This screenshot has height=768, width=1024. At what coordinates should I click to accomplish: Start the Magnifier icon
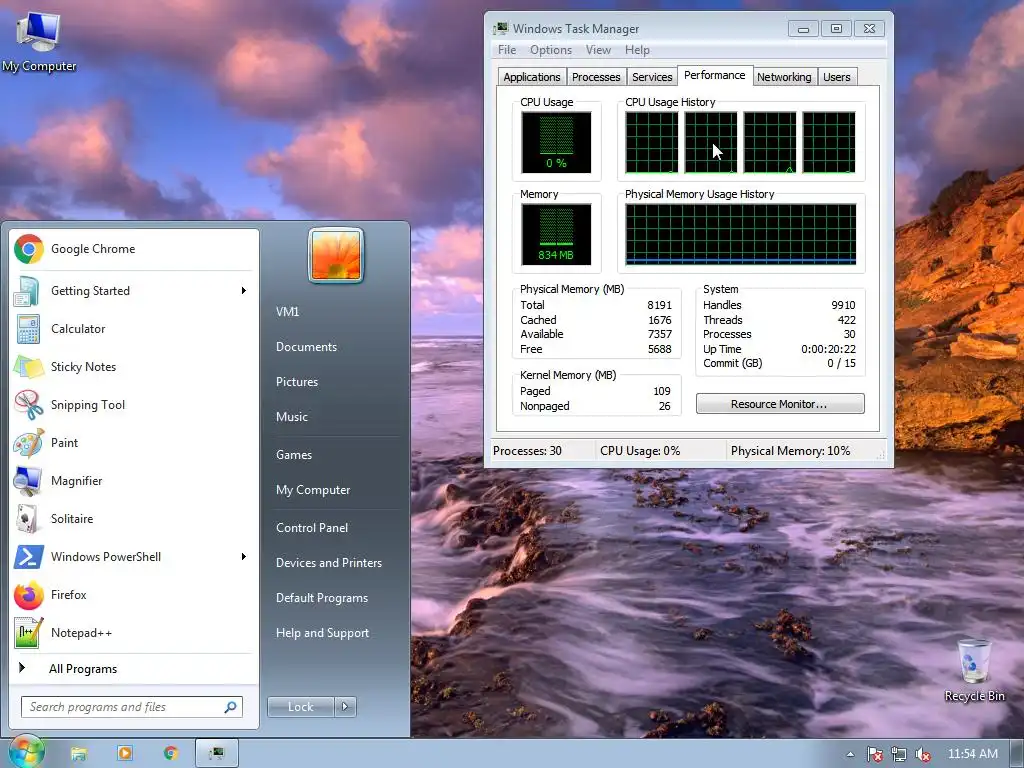tap(27, 481)
